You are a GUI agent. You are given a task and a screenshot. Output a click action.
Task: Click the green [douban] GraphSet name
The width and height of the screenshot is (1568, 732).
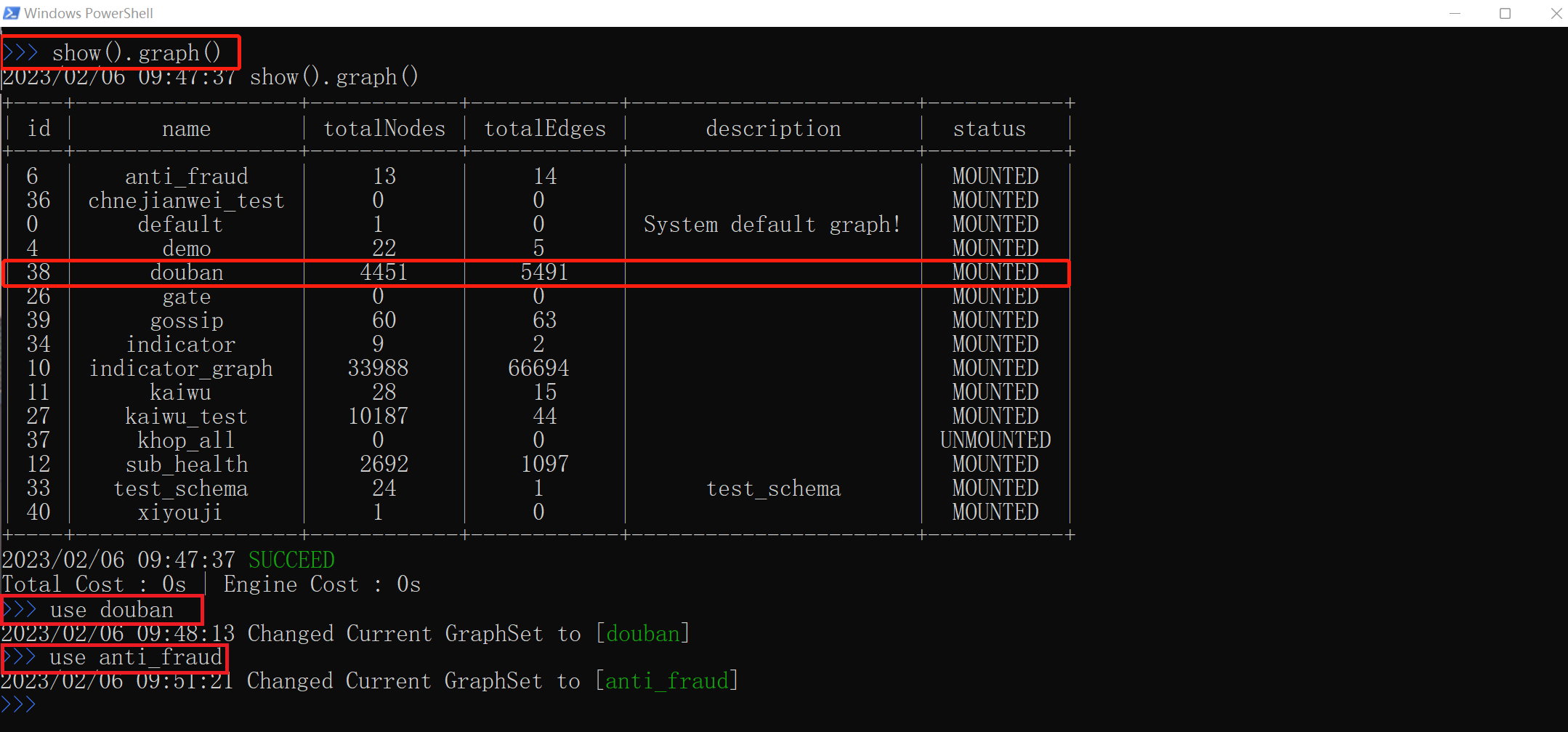[x=642, y=633]
